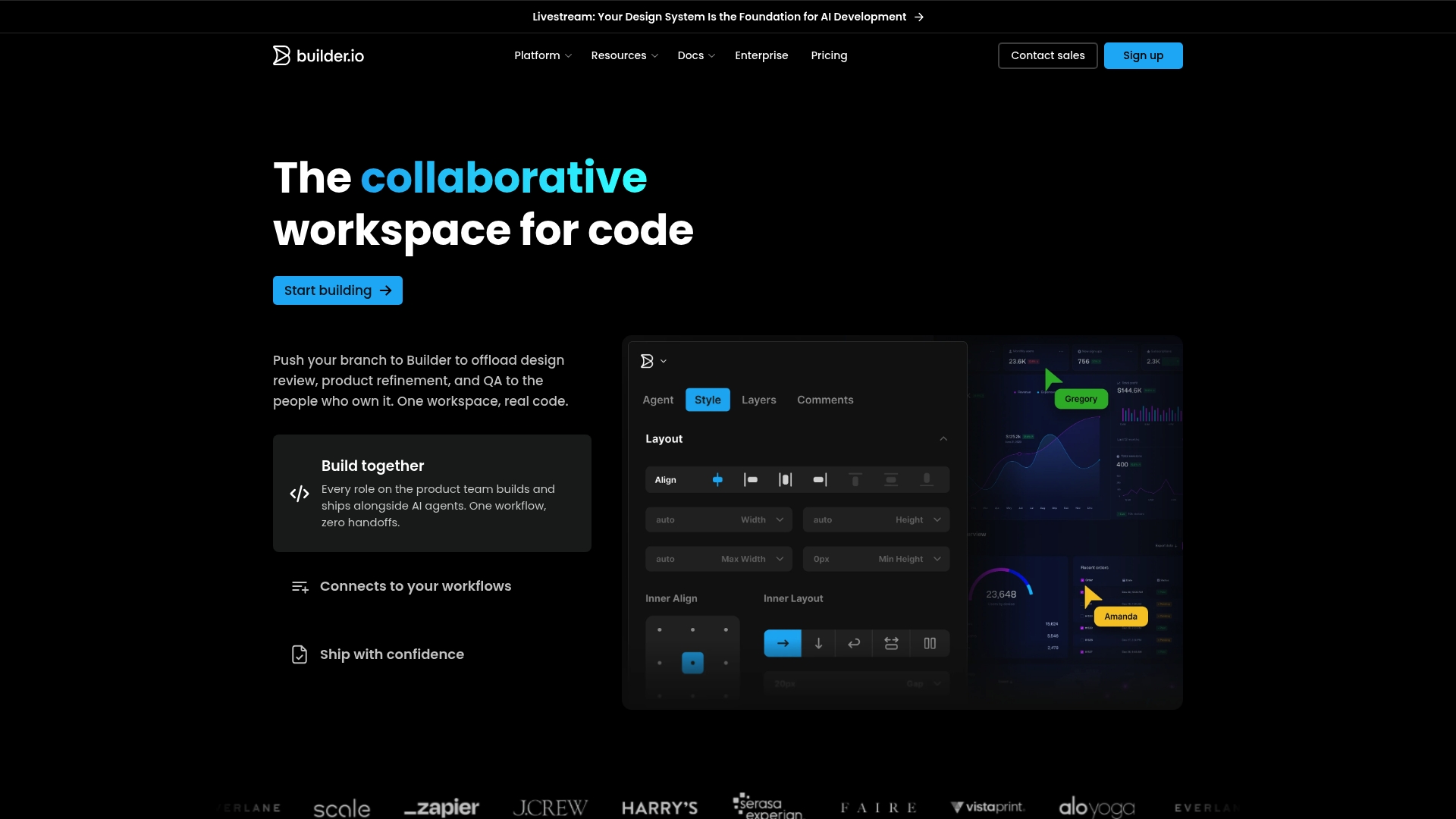
Task: Collapse the Layout section chevron
Action: coord(943,439)
